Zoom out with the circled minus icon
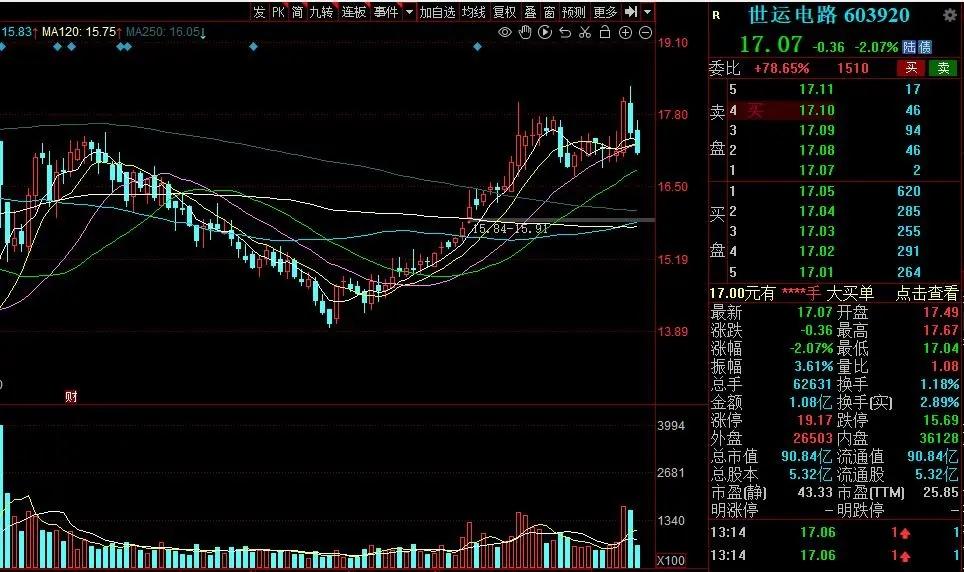Image resolution: width=964 pixels, height=572 pixels. [x=646, y=33]
